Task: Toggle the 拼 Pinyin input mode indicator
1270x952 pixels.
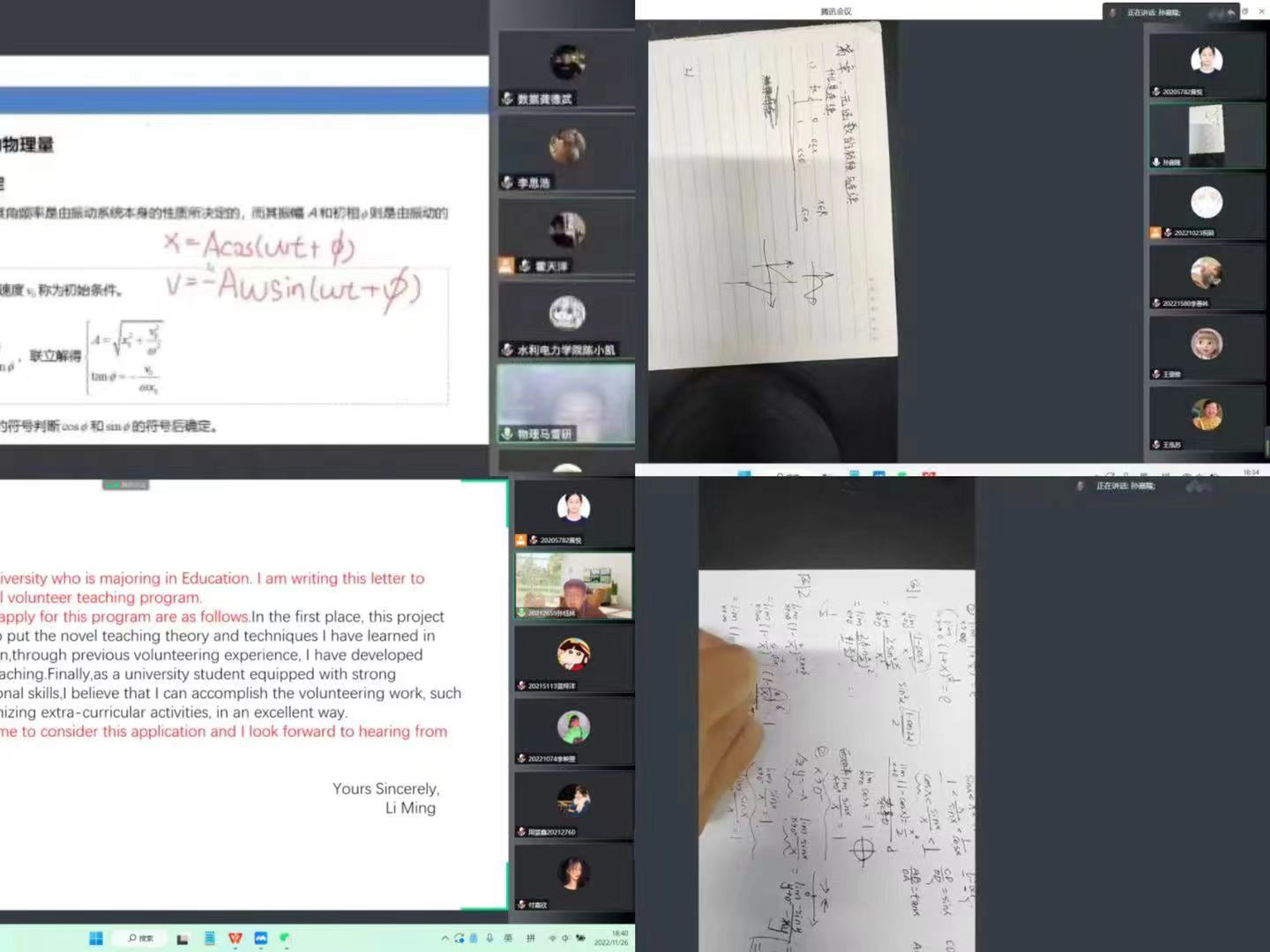Action: click(x=531, y=938)
